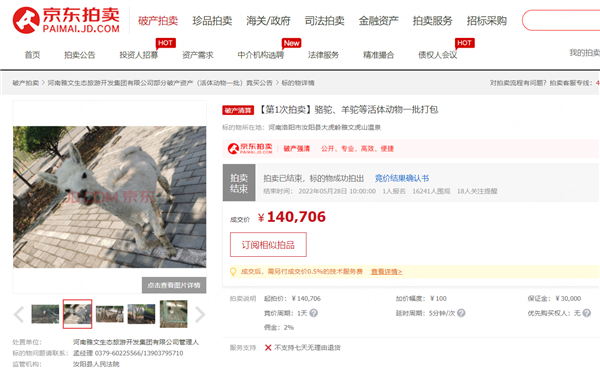Open 债权人会议 menu item
The image size is (600, 373).
(438, 55)
